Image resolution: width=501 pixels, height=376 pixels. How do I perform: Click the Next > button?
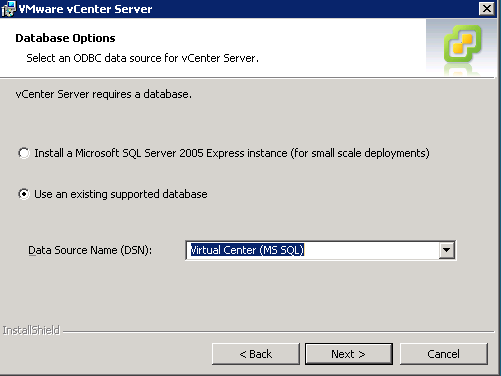coord(349,354)
